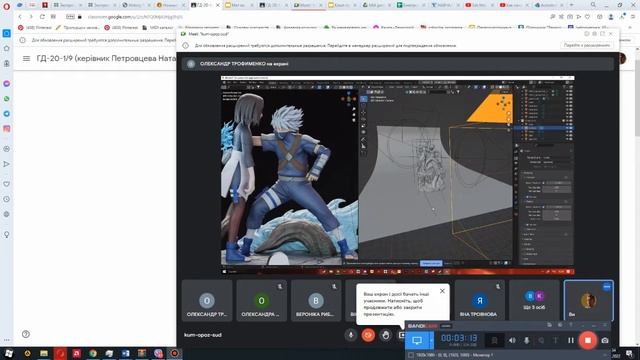Take Opera snapshot with camera toolbar icon

click(570, 17)
